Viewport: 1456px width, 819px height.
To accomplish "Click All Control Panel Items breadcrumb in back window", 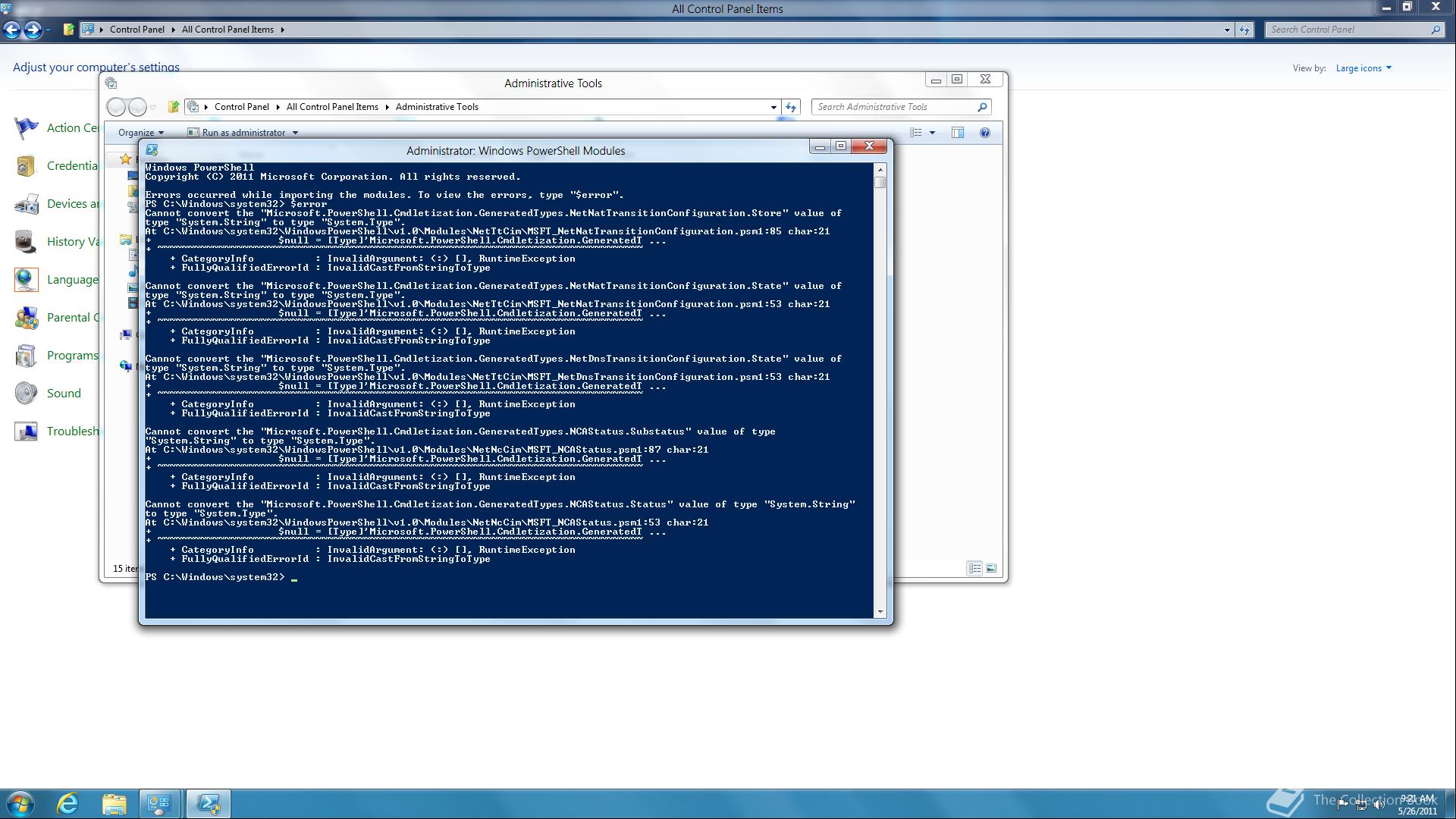I will [227, 30].
